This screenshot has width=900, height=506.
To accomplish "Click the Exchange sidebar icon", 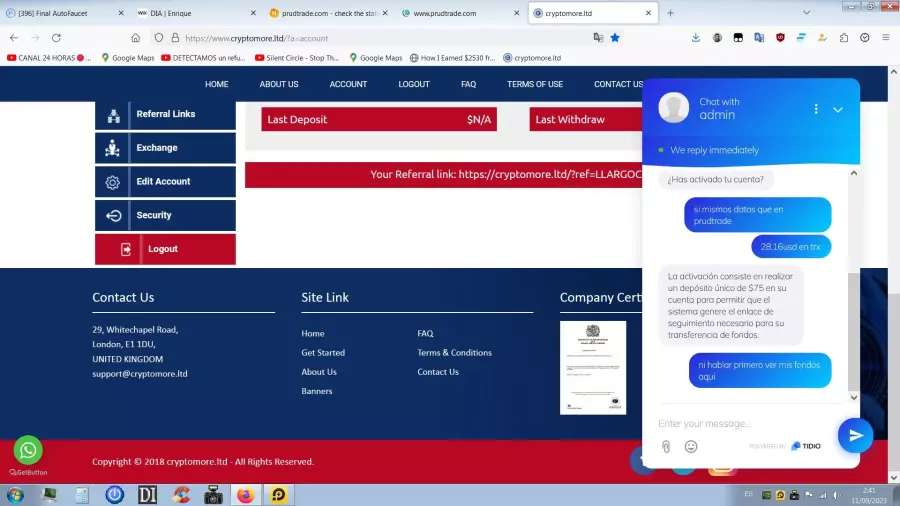I will [113, 148].
